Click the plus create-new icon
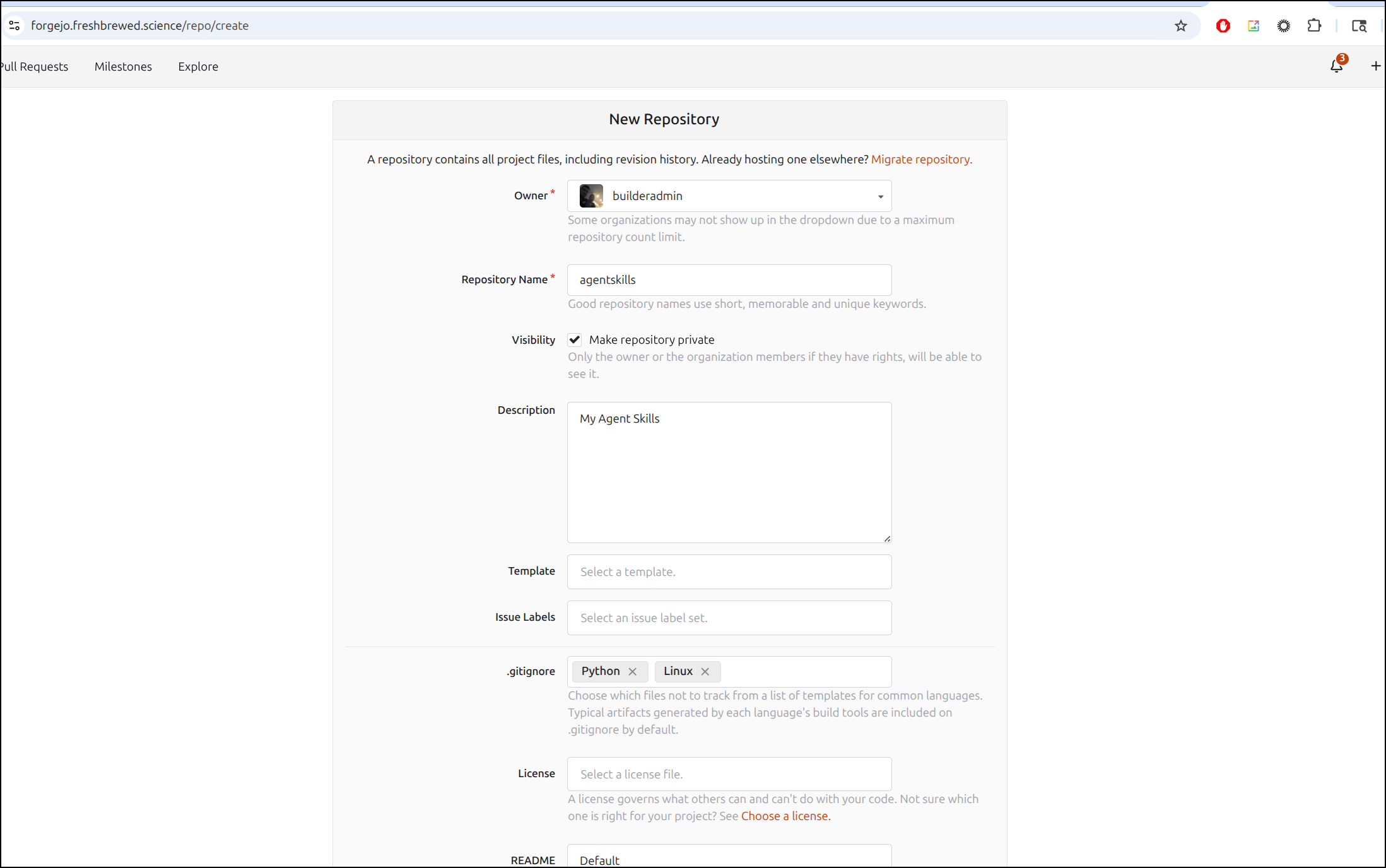Screen dimensions: 1386x868 (1375, 66)
